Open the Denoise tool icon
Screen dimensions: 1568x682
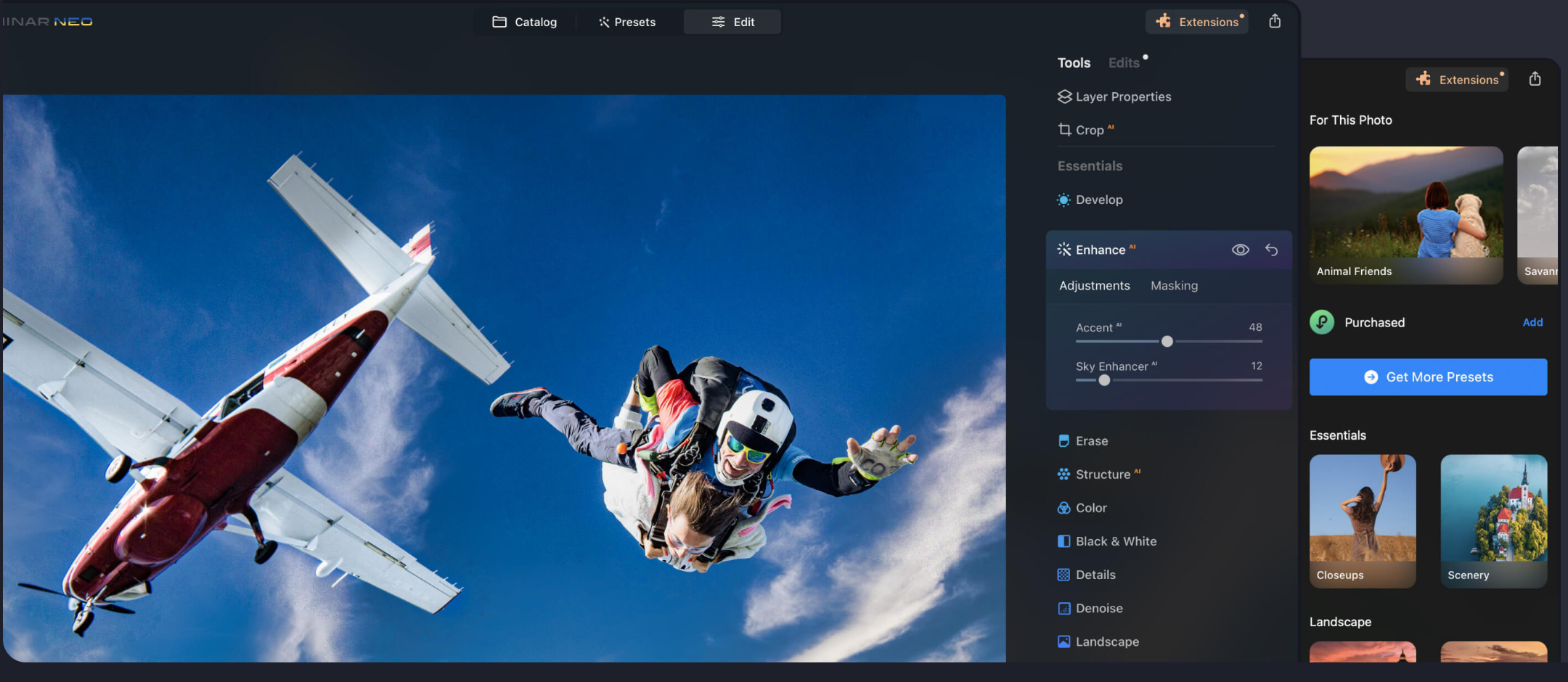point(1063,608)
